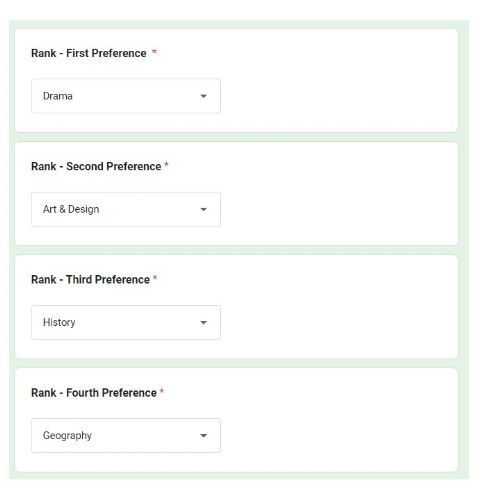The height and width of the screenshot is (500, 500).
Task: Open the First Preference dropdown showing Drama
Action: (x=126, y=96)
